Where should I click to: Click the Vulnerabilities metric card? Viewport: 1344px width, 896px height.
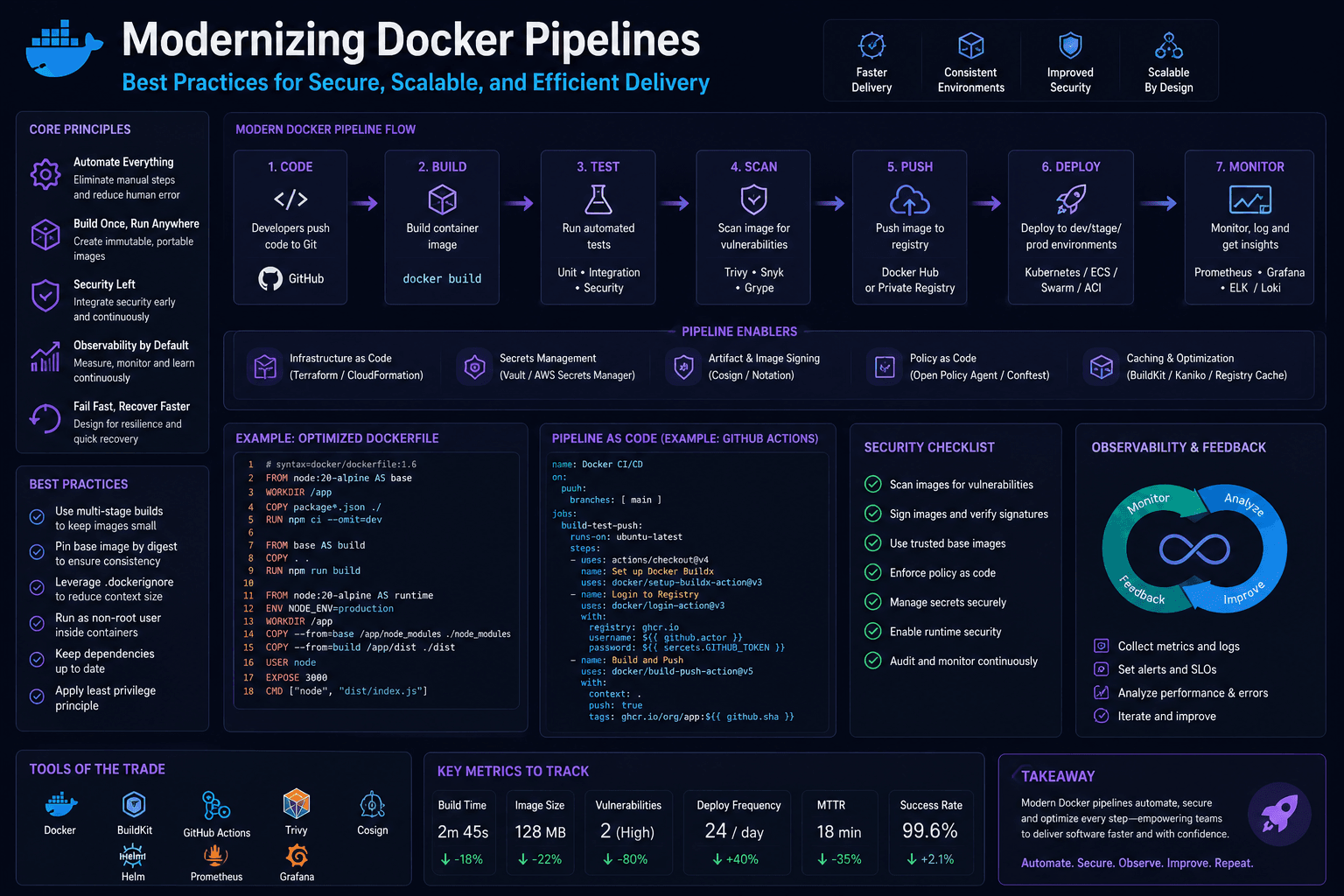click(x=628, y=832)
